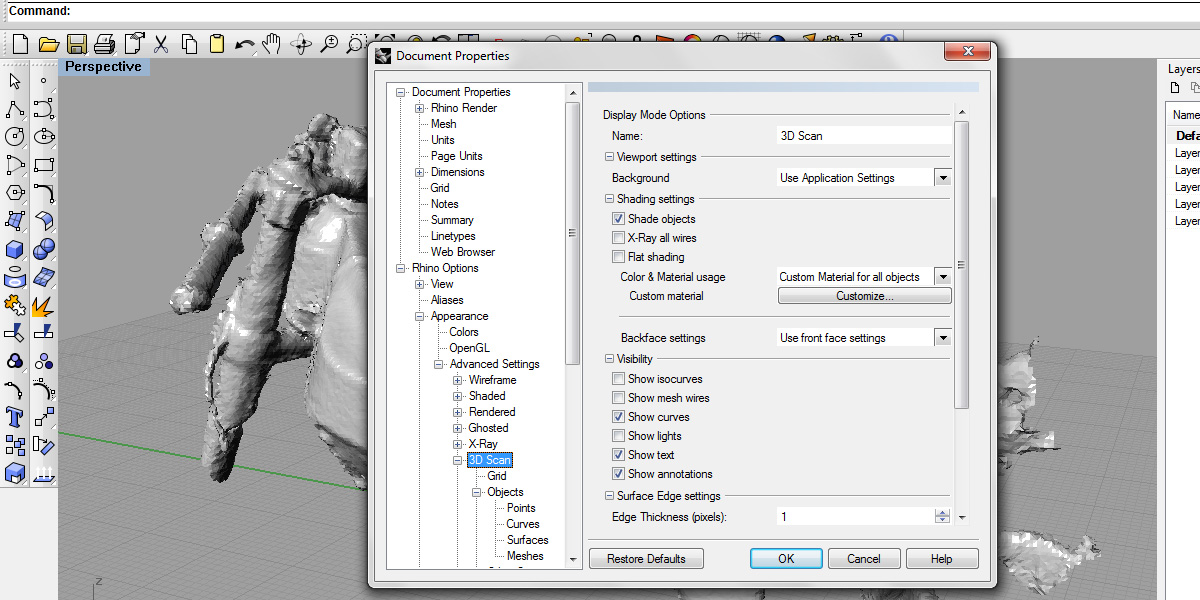Activate the Pan hand tool

[x=272, y=44]
